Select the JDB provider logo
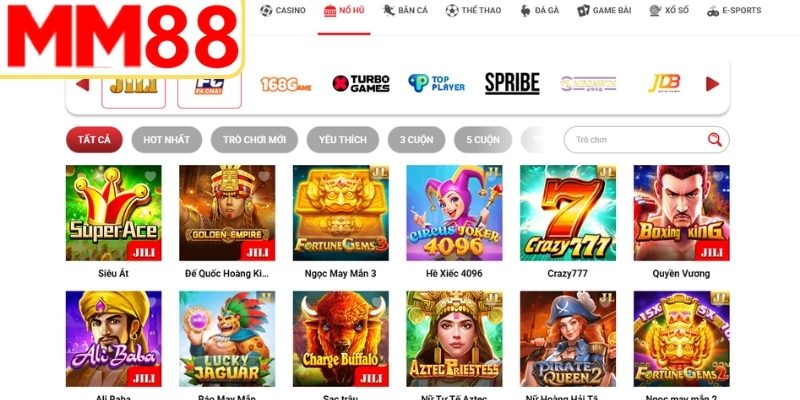 click(x=664, y=83)
